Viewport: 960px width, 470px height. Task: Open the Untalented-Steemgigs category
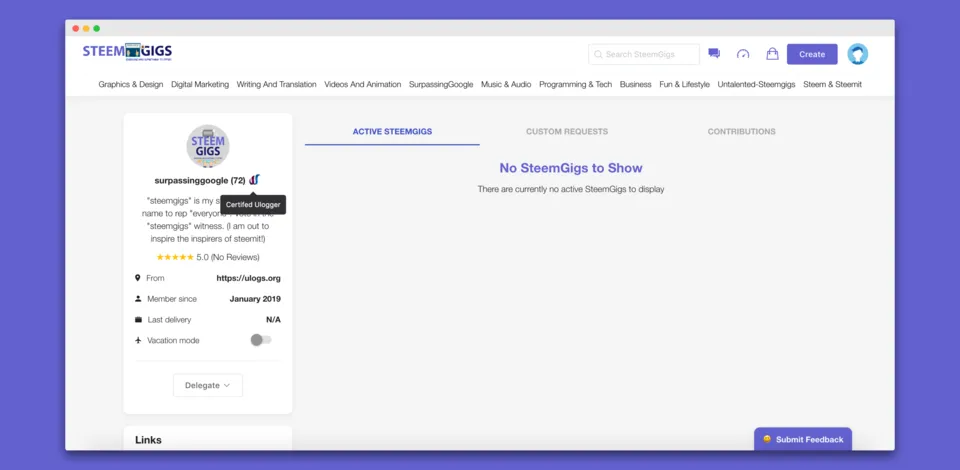757,84
